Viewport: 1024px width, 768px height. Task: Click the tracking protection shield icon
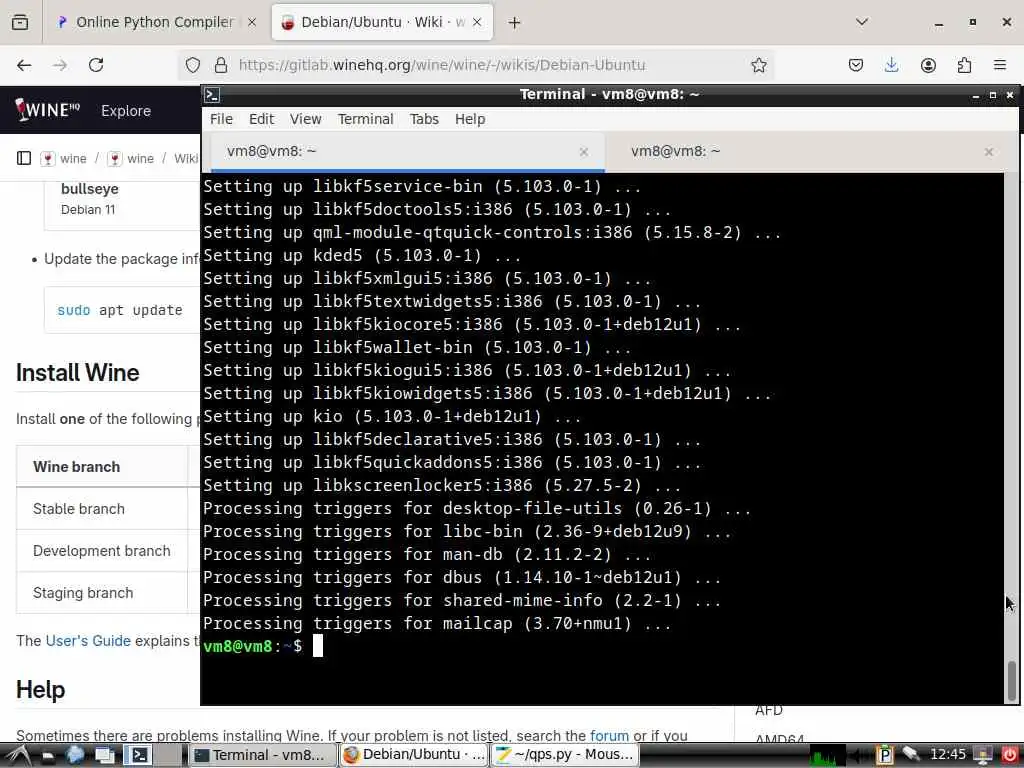193,65
